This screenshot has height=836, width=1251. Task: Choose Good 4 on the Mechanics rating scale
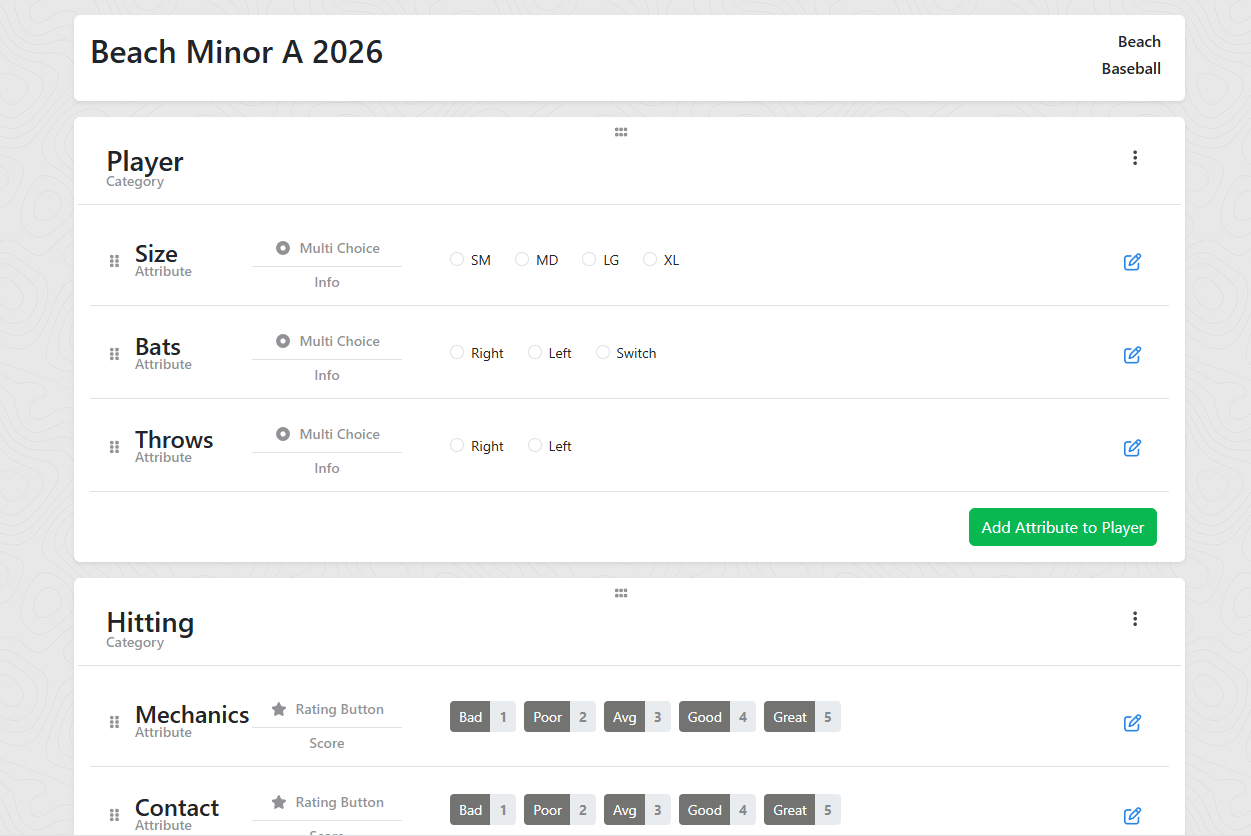coord(717,716)
